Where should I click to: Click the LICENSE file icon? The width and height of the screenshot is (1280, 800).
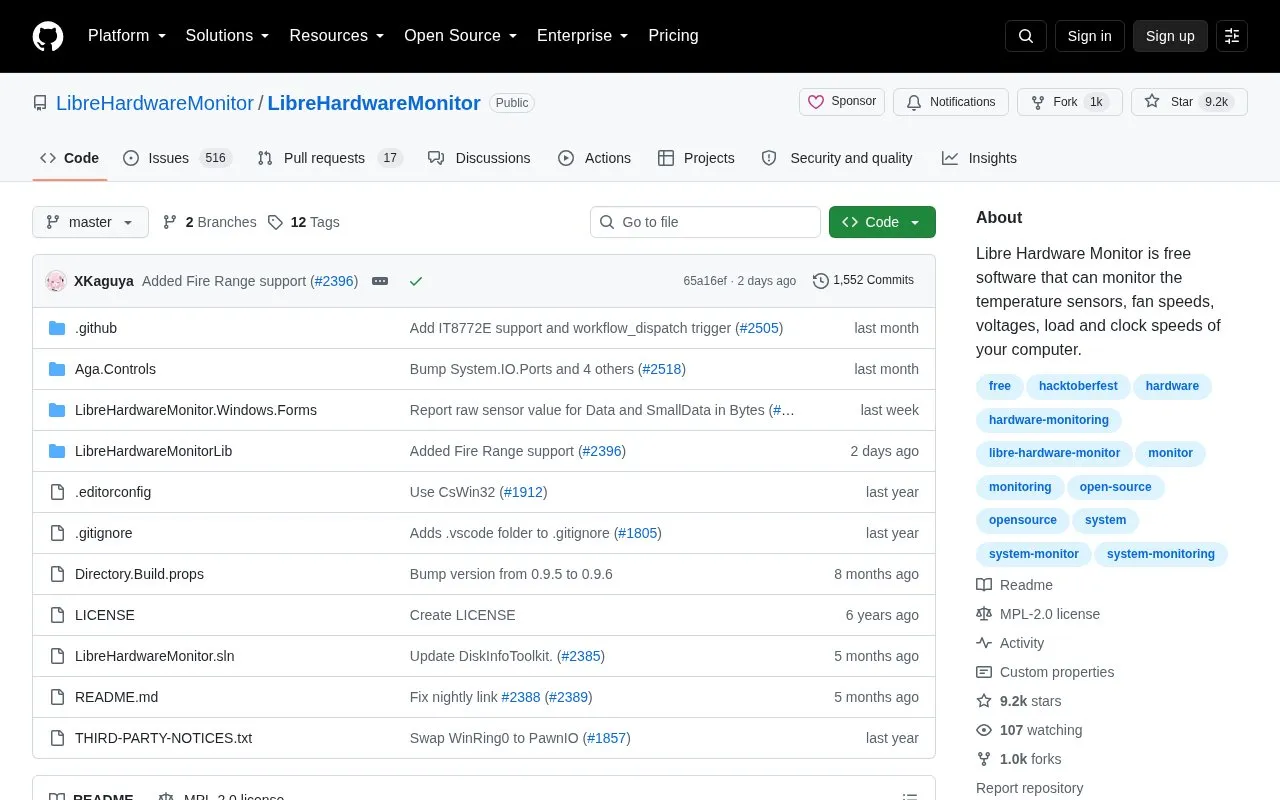click(x=57, y=615)
